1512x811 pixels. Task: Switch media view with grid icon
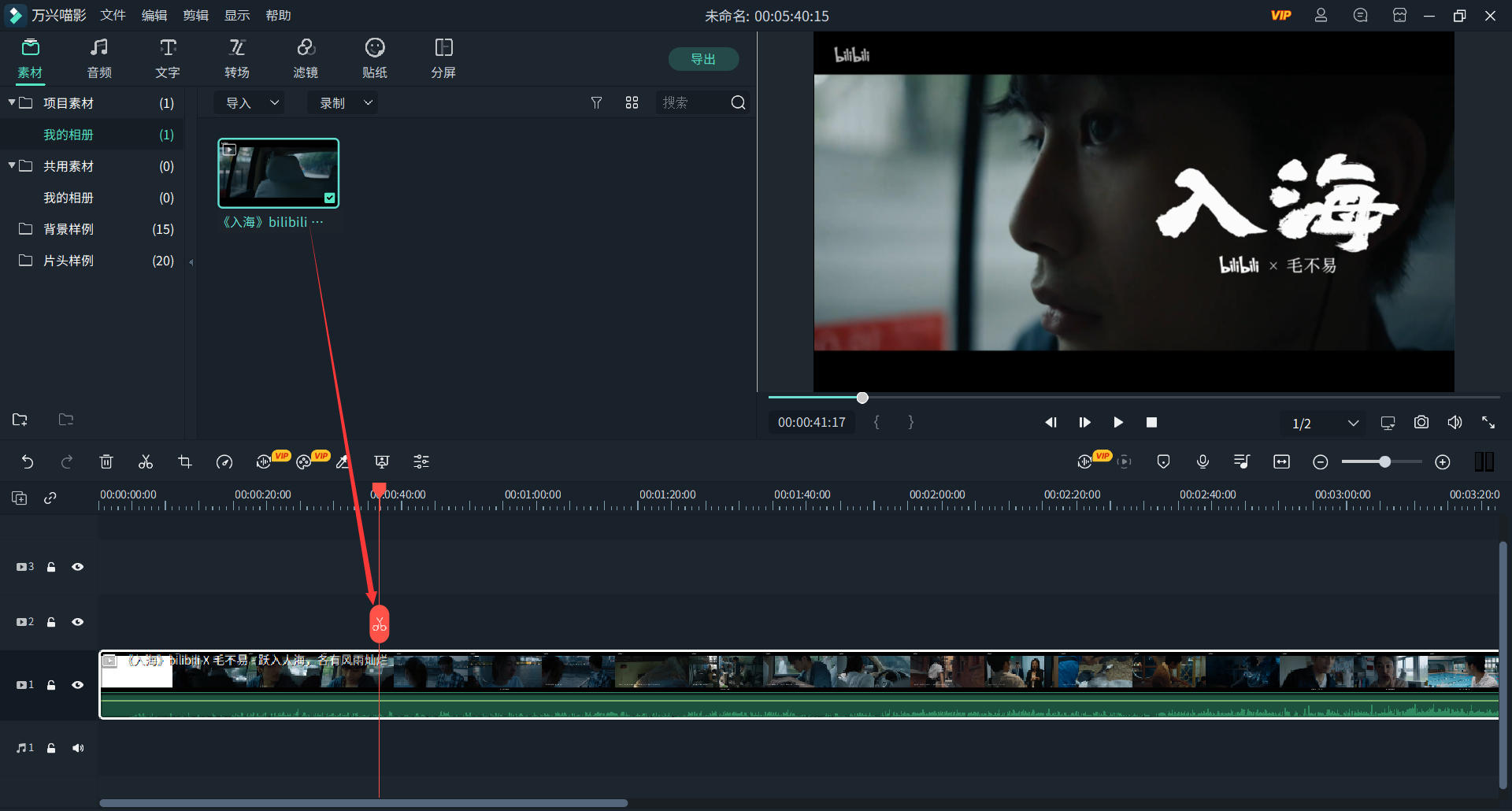coord(632,102)
